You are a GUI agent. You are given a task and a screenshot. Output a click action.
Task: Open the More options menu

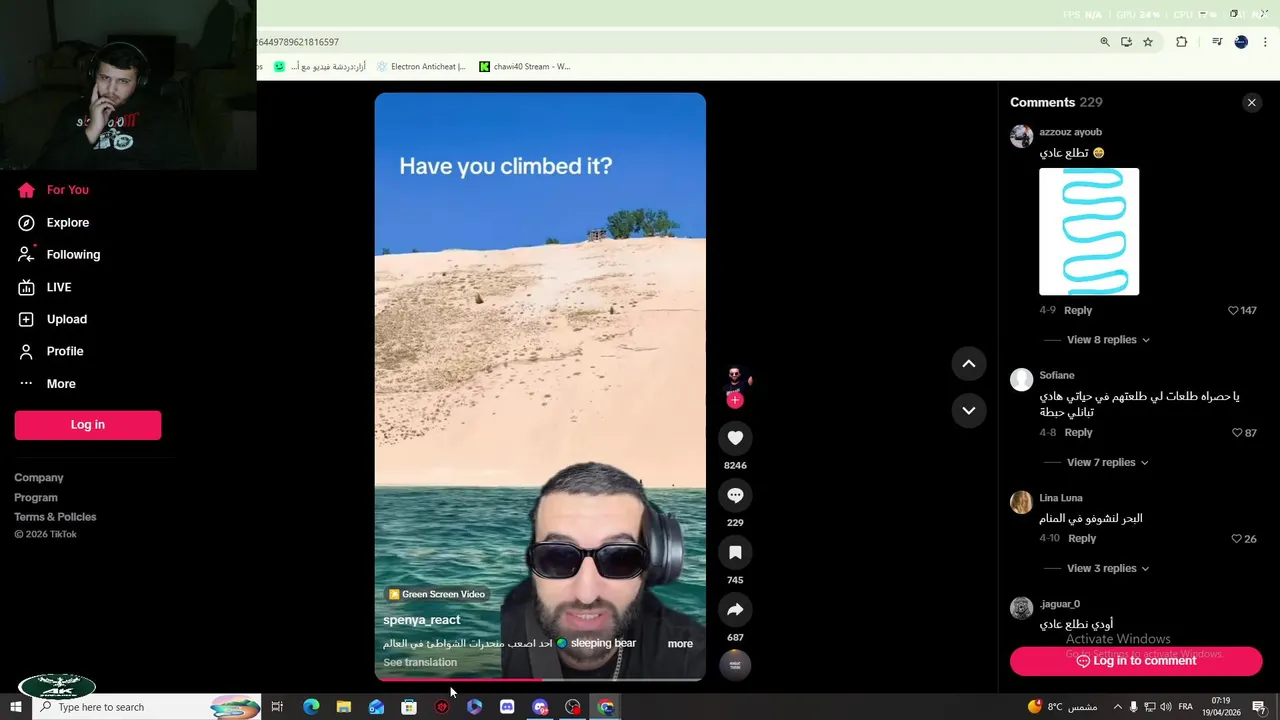tap(60, 384)
